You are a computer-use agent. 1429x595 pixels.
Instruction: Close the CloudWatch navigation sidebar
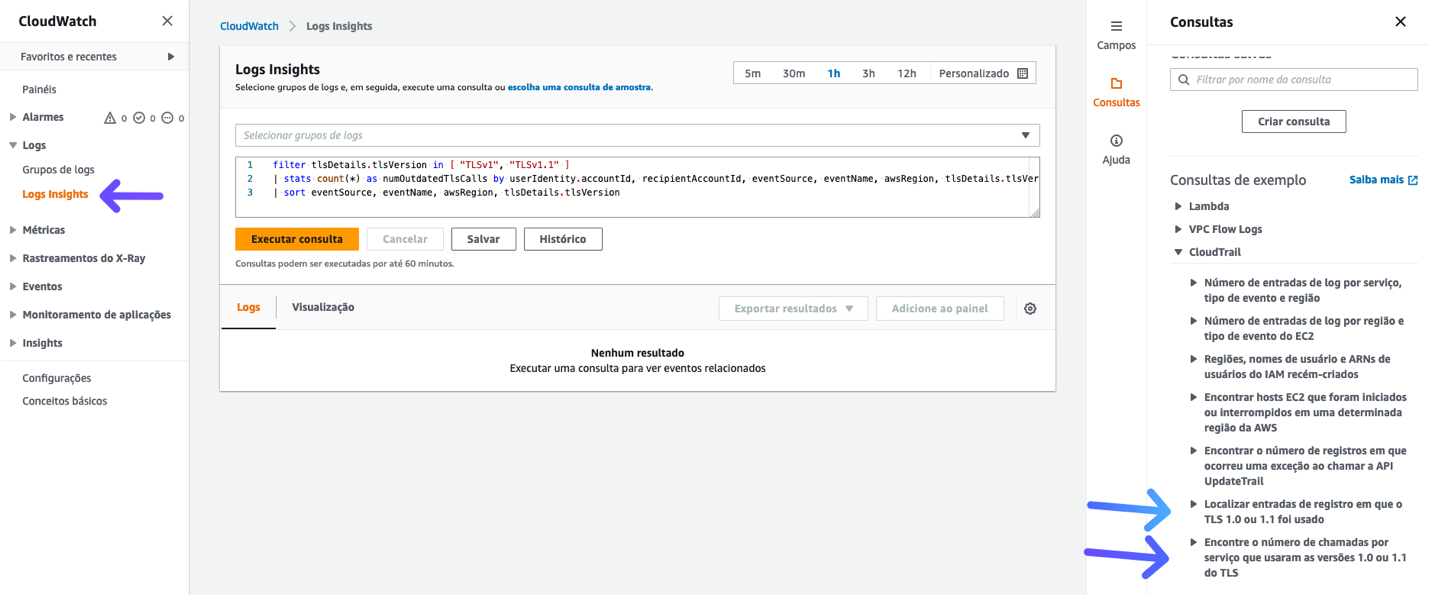click(x=167, y=21)
